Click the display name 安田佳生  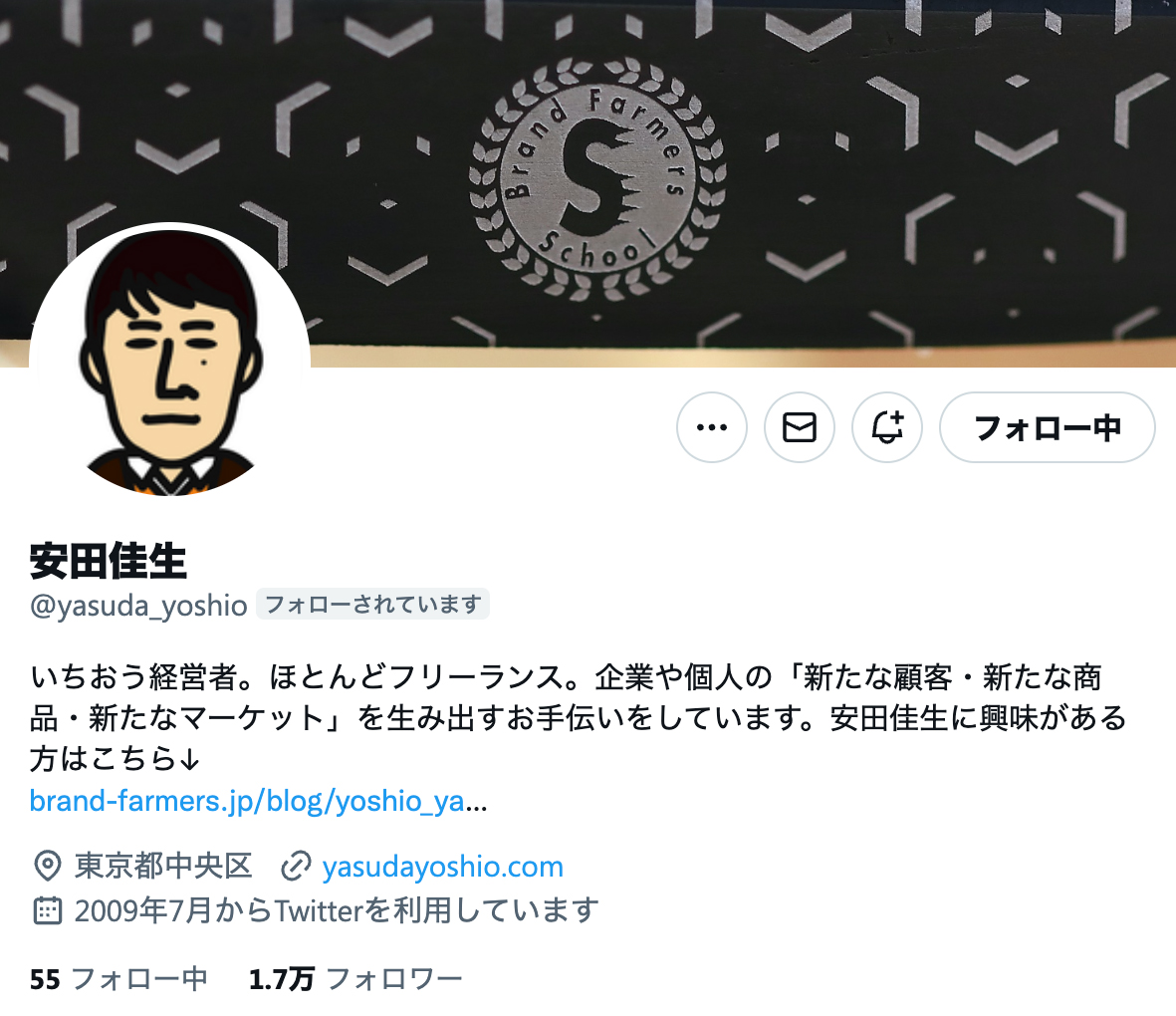108,561
